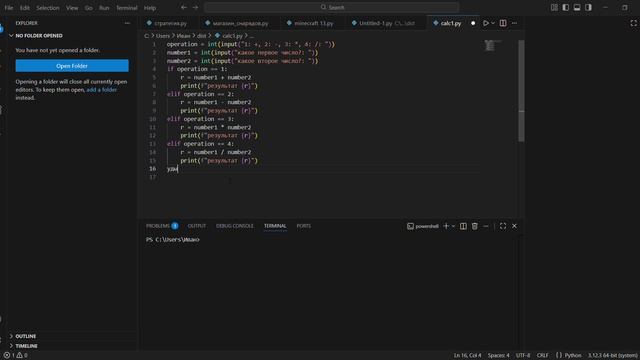The width and height of the screenshot is (640, 360).
Task: Open the Selection menu
Action: [48, 8]
